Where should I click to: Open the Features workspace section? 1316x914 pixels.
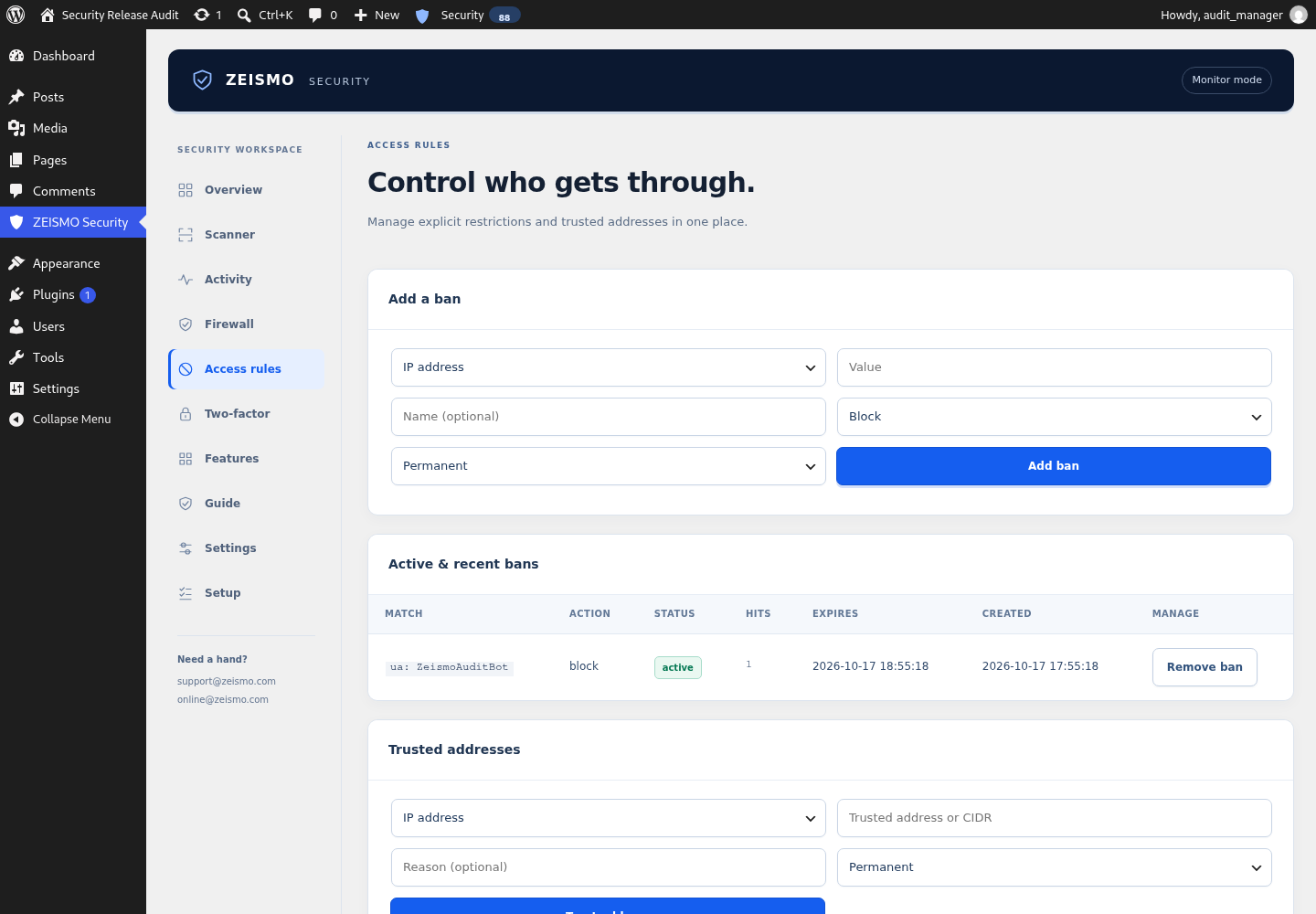(x=247, y=459)
